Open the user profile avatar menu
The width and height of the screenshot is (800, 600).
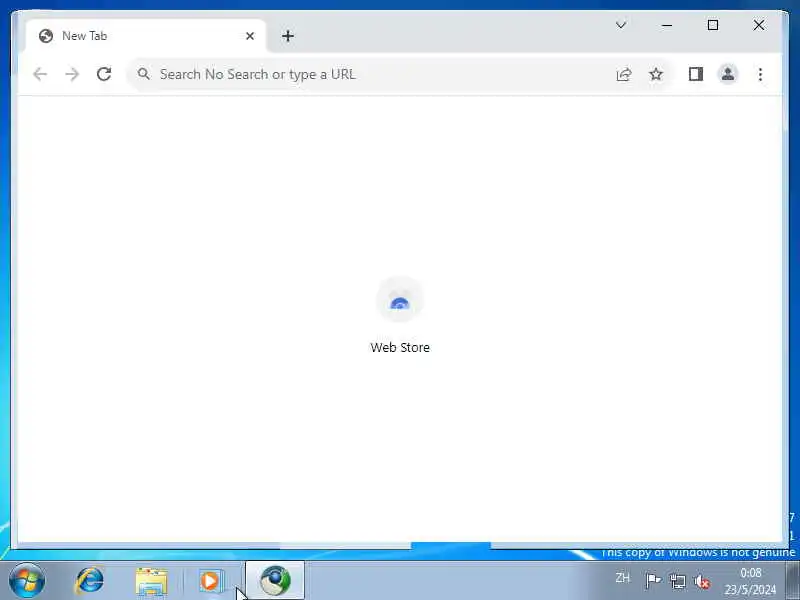pyautogui.click(x=728, y=74)
